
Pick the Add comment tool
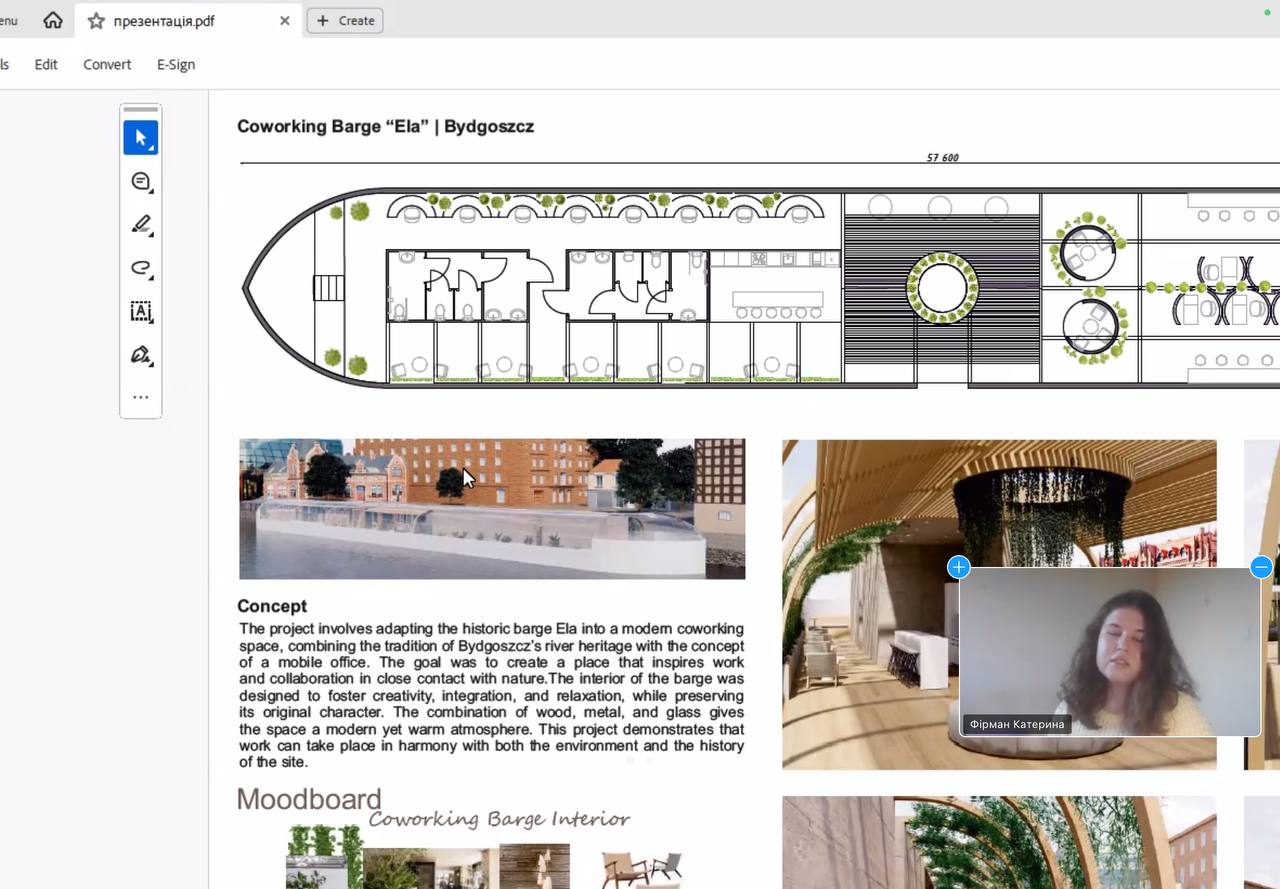(141, 181)
